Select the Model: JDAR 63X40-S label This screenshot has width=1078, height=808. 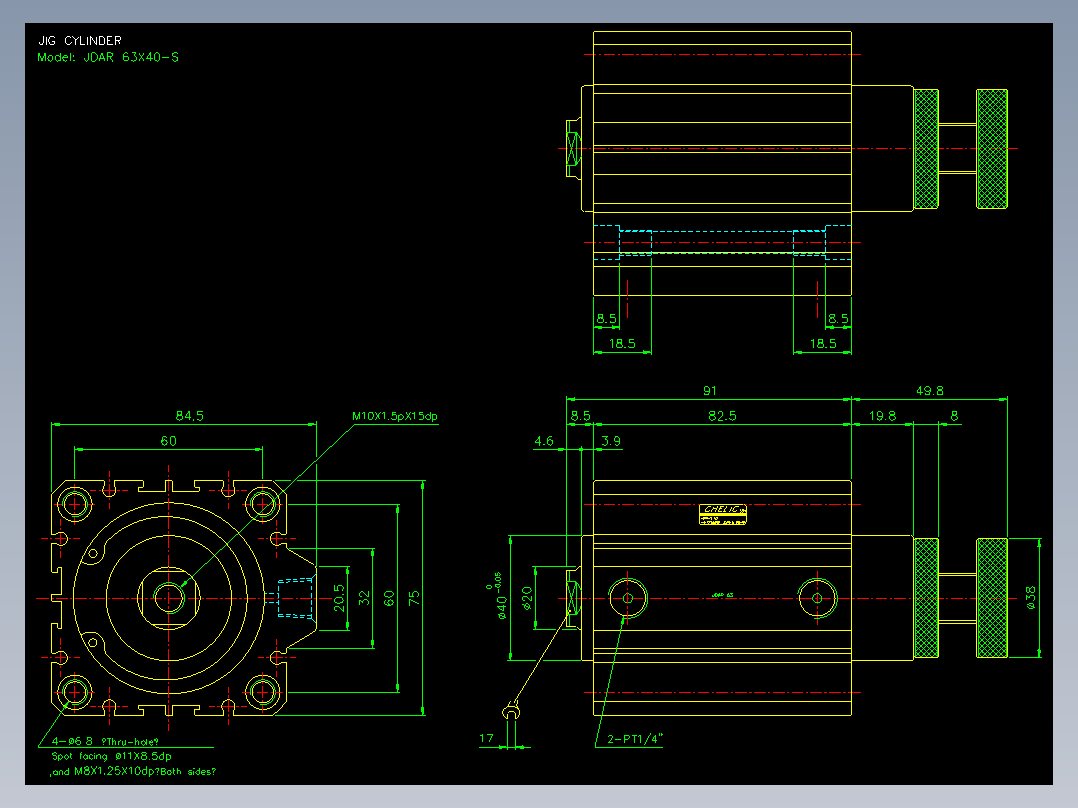[108, 57]
